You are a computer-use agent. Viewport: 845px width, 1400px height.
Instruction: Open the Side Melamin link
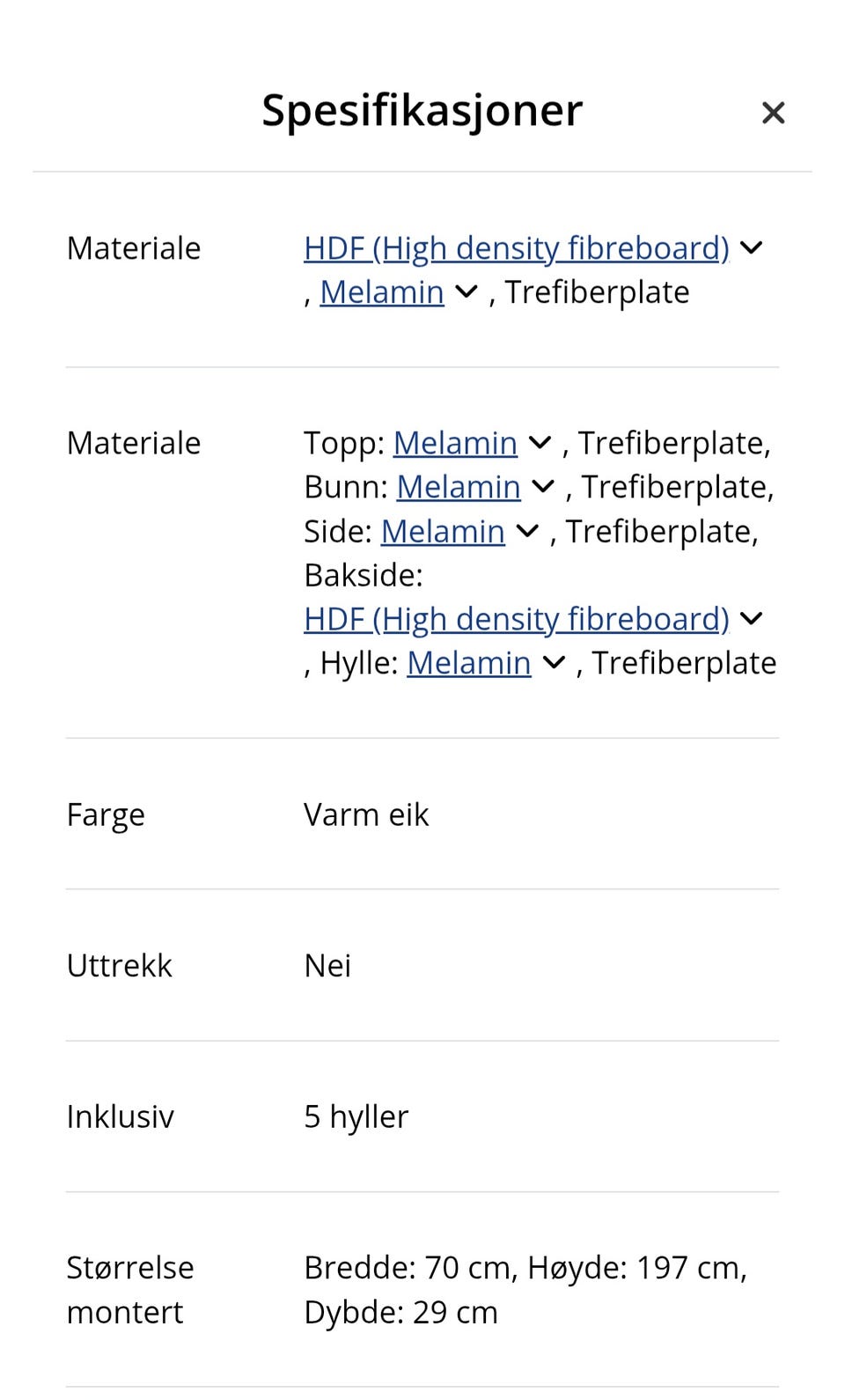click(442, 530)
